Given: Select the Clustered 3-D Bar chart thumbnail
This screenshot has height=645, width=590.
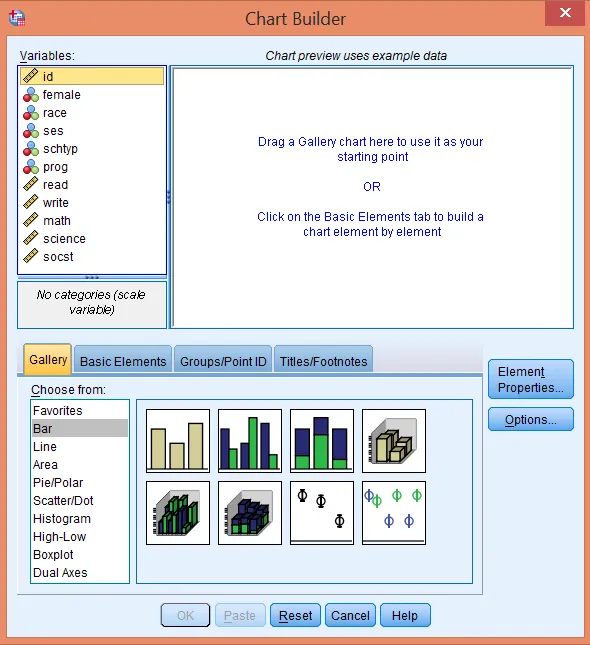Looking at the screenshot, I should 178,513.
